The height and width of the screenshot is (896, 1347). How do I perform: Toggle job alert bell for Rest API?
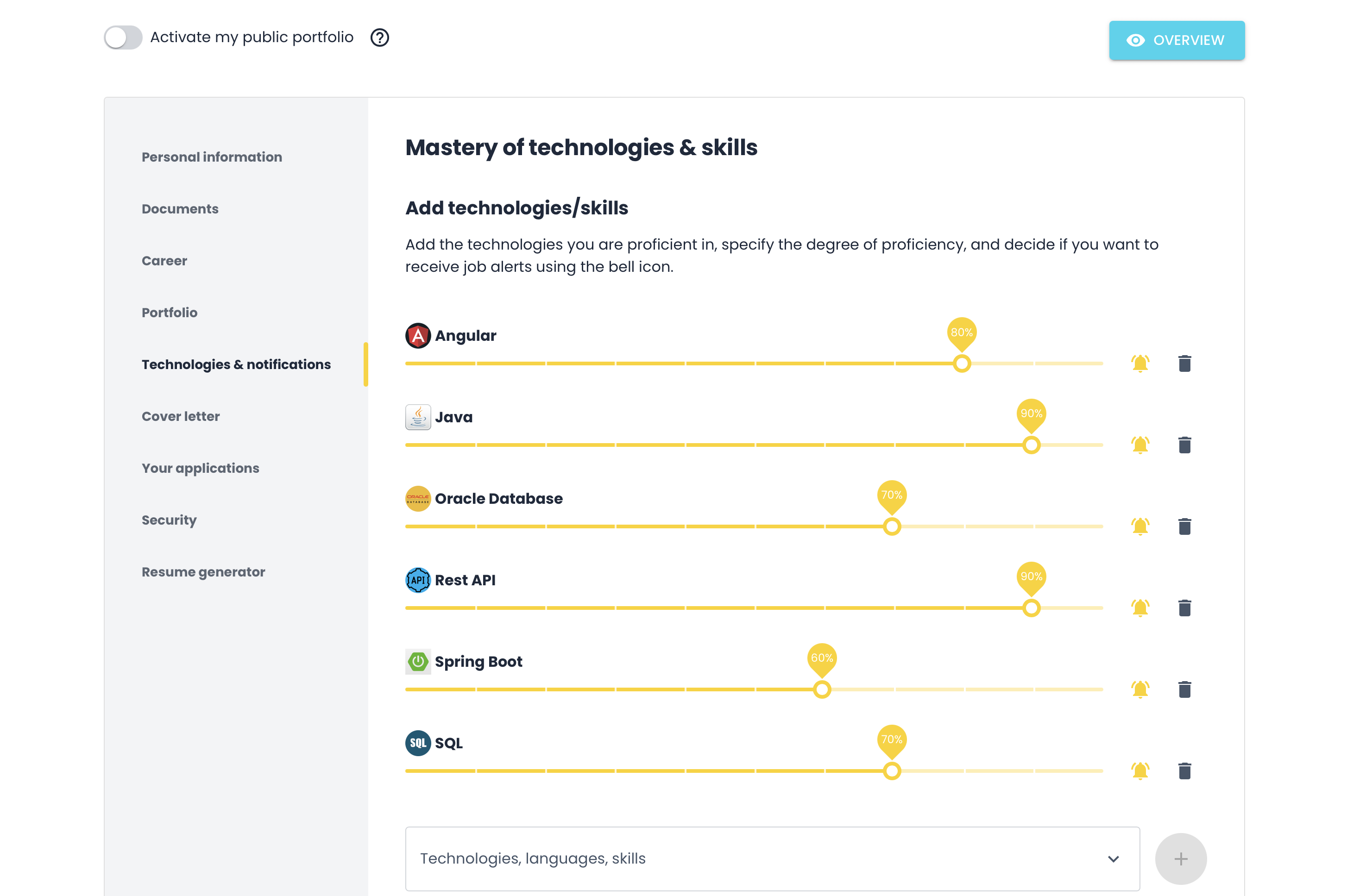1139,608
